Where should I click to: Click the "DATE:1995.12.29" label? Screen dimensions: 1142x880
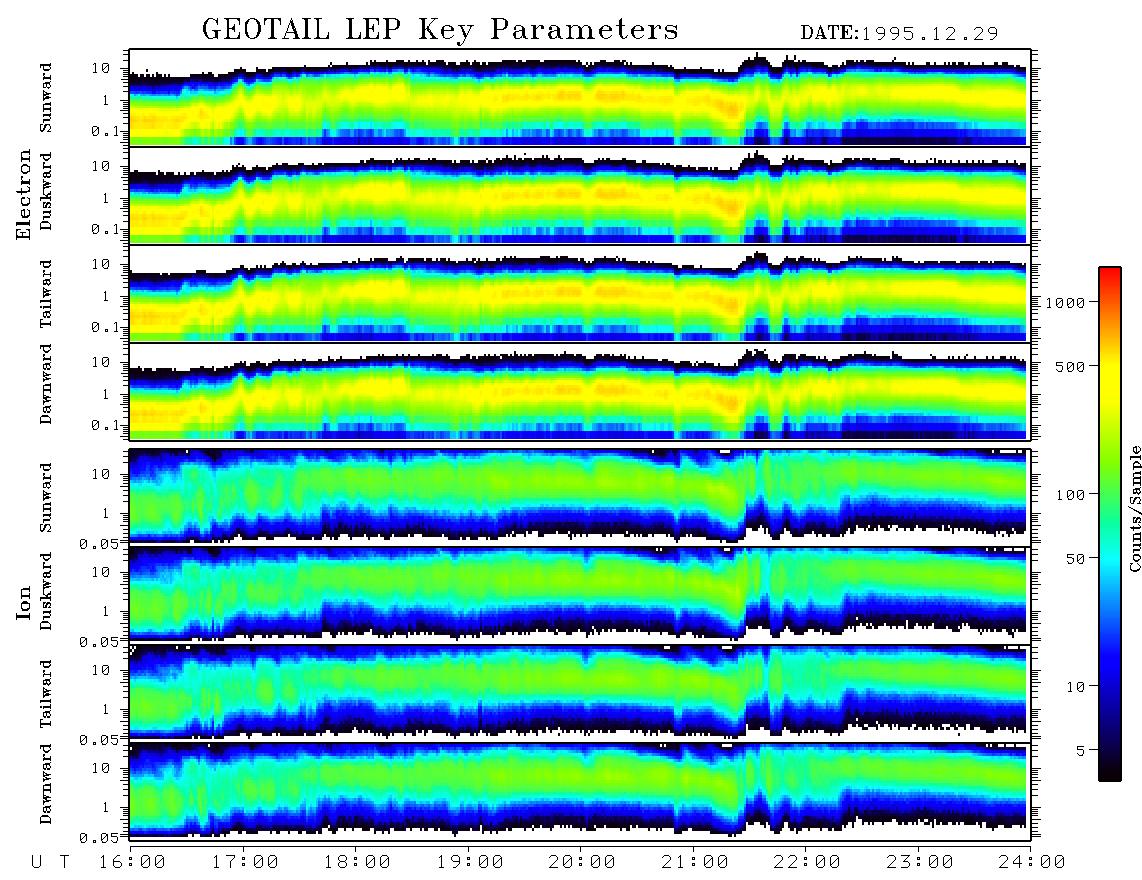click(x=899, y=34)
